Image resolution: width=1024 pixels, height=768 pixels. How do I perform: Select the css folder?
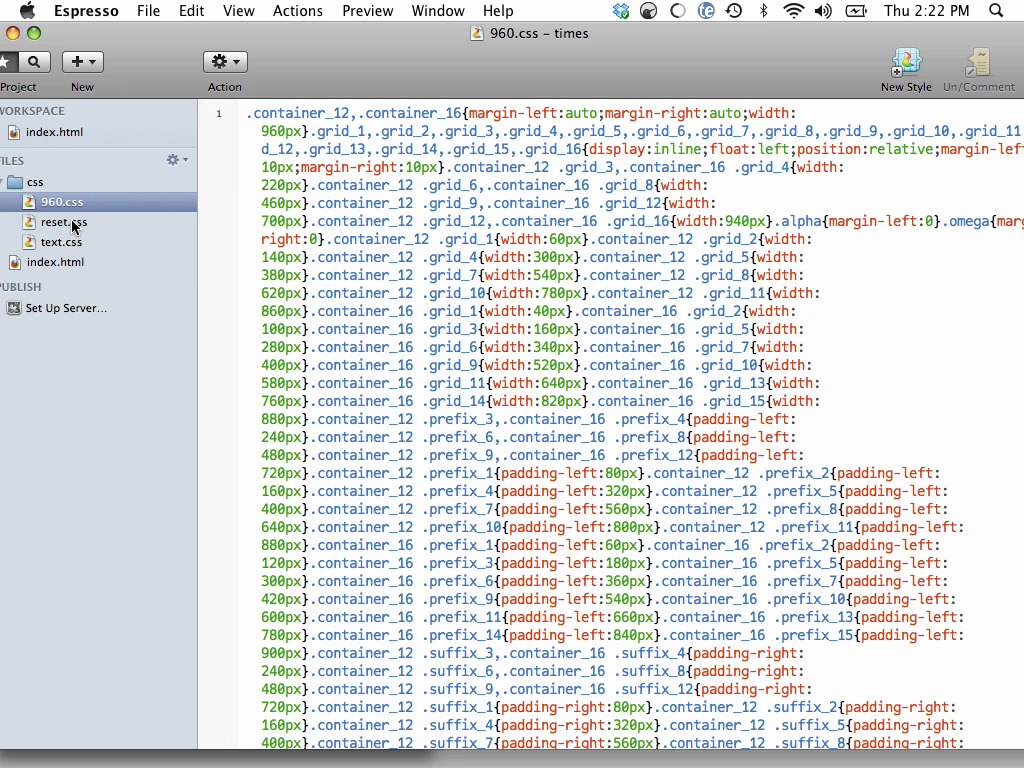(35, 182)
